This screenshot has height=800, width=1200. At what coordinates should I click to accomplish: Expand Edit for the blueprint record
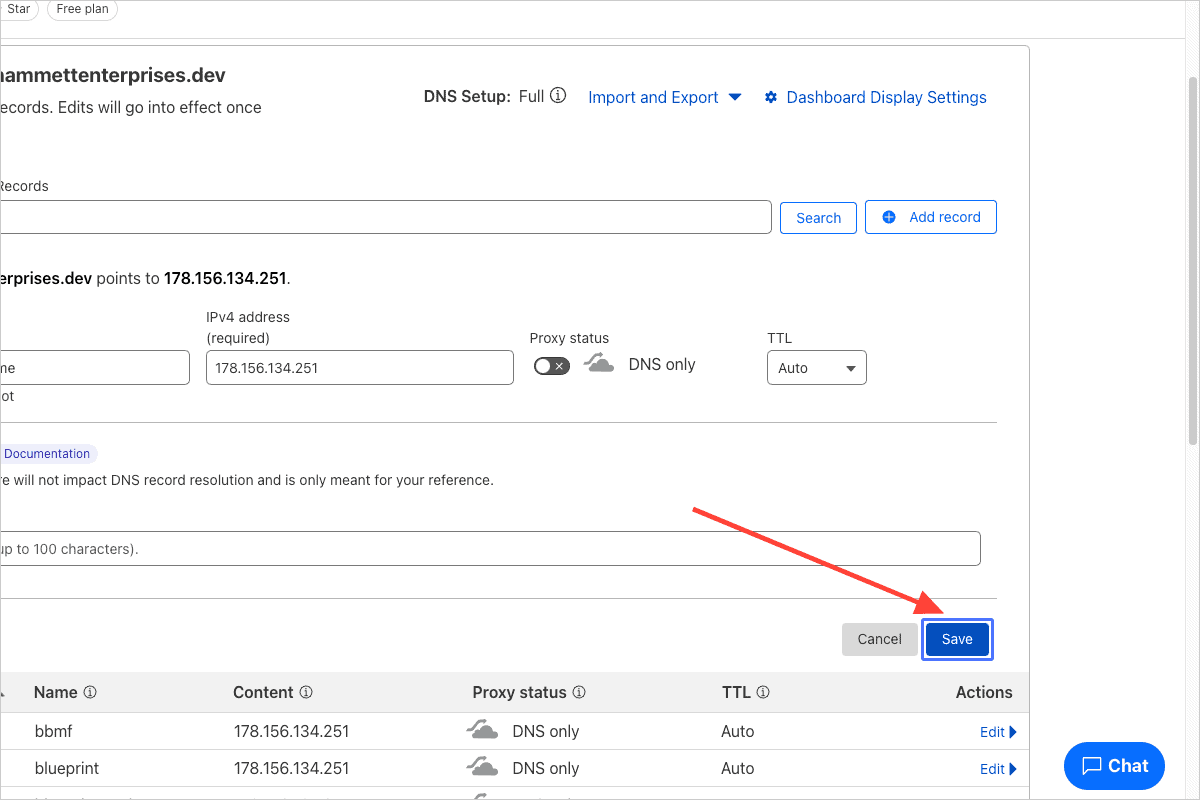click(x=997, y=769)
